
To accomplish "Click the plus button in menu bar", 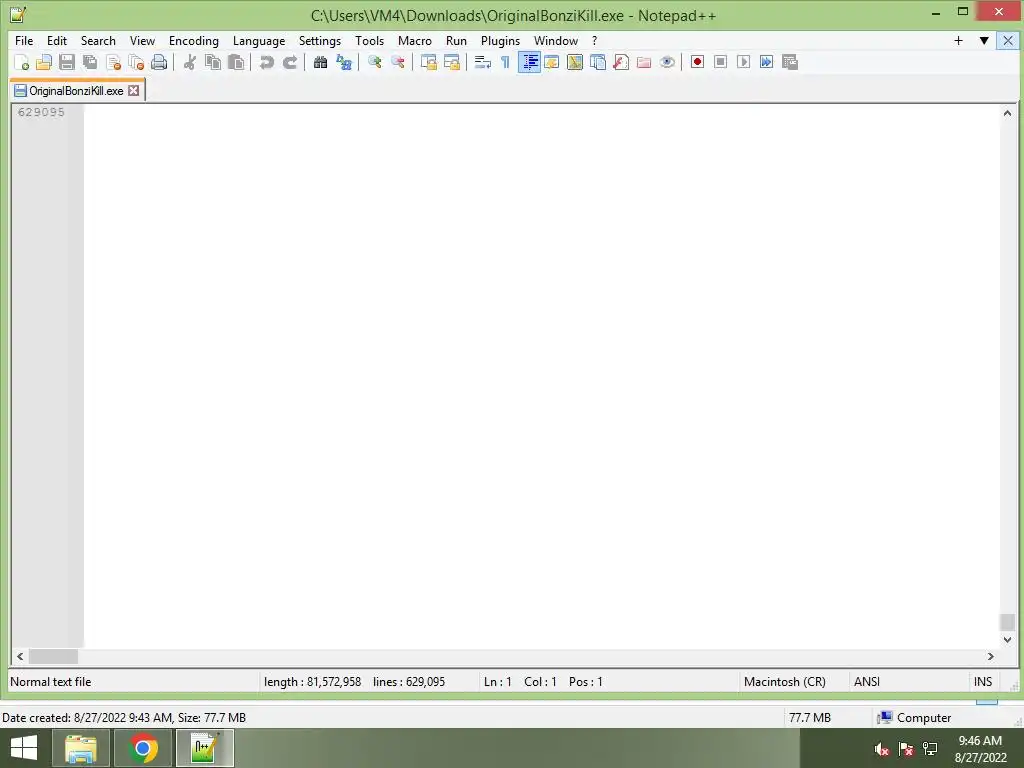I will [958, 40].
